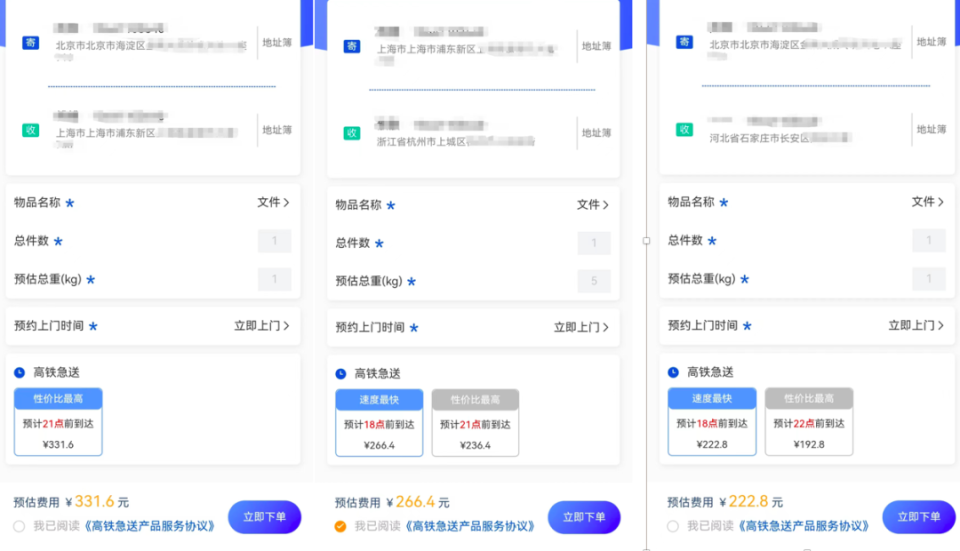Click the blue sender icon for Beijing-to-Shijiazhuang order

click(684, 42)
